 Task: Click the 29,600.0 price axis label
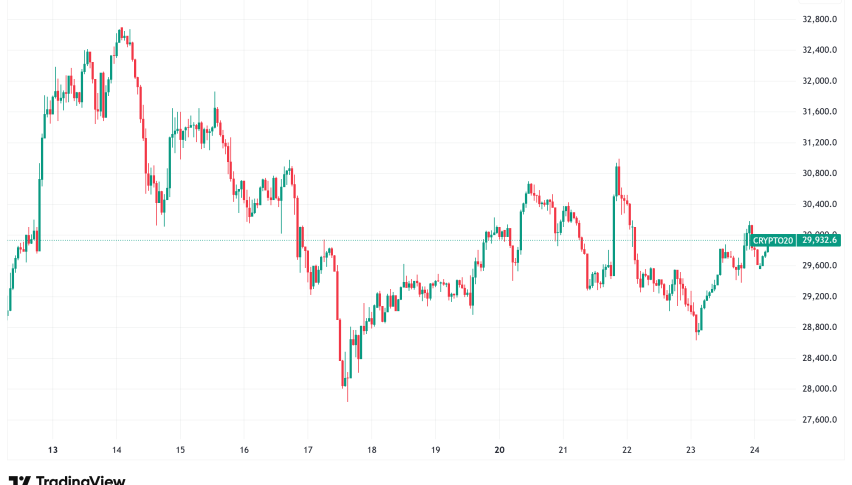[820, 266]
